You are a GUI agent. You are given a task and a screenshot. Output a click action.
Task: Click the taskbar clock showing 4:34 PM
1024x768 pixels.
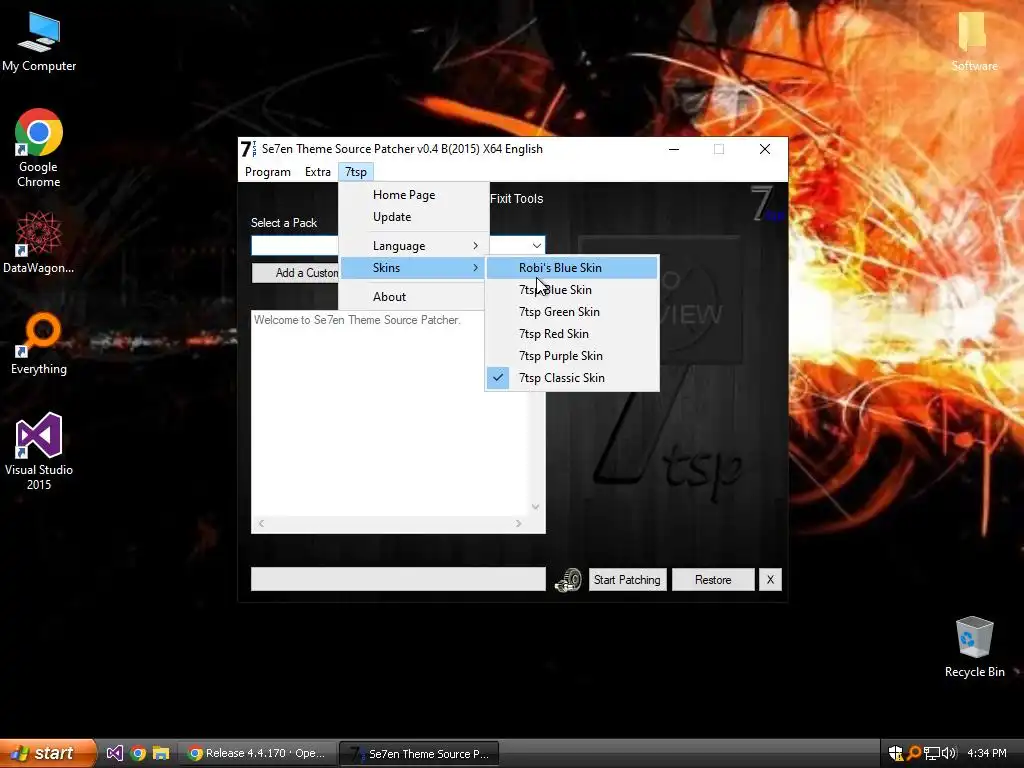986,753
